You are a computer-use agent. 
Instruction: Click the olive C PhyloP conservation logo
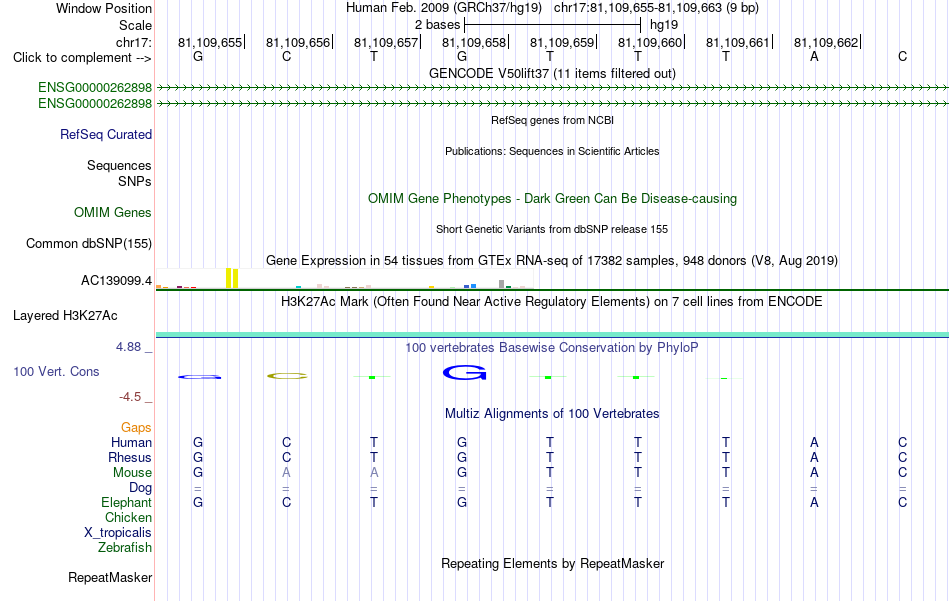(x=287, y=376)
